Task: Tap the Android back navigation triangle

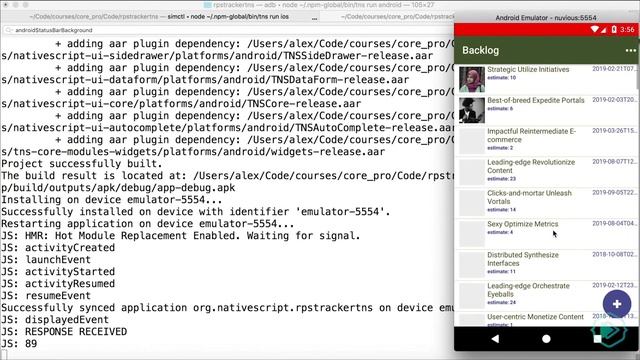Action: (x=495, y=338)
